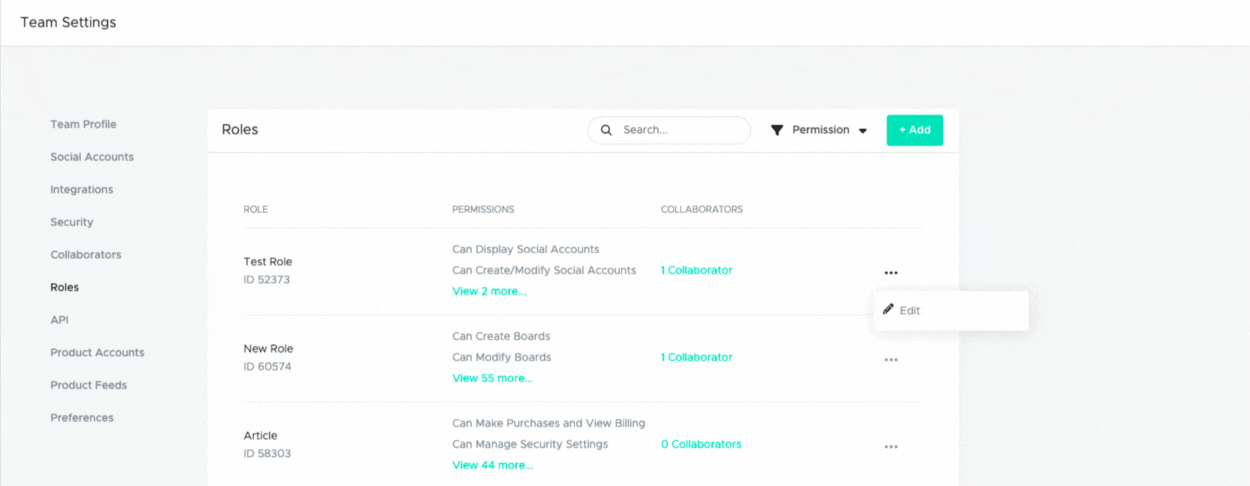Open the Test Role three-dot menu
The height and width of the screenshot is (486, 1250).
pos(890,272)
